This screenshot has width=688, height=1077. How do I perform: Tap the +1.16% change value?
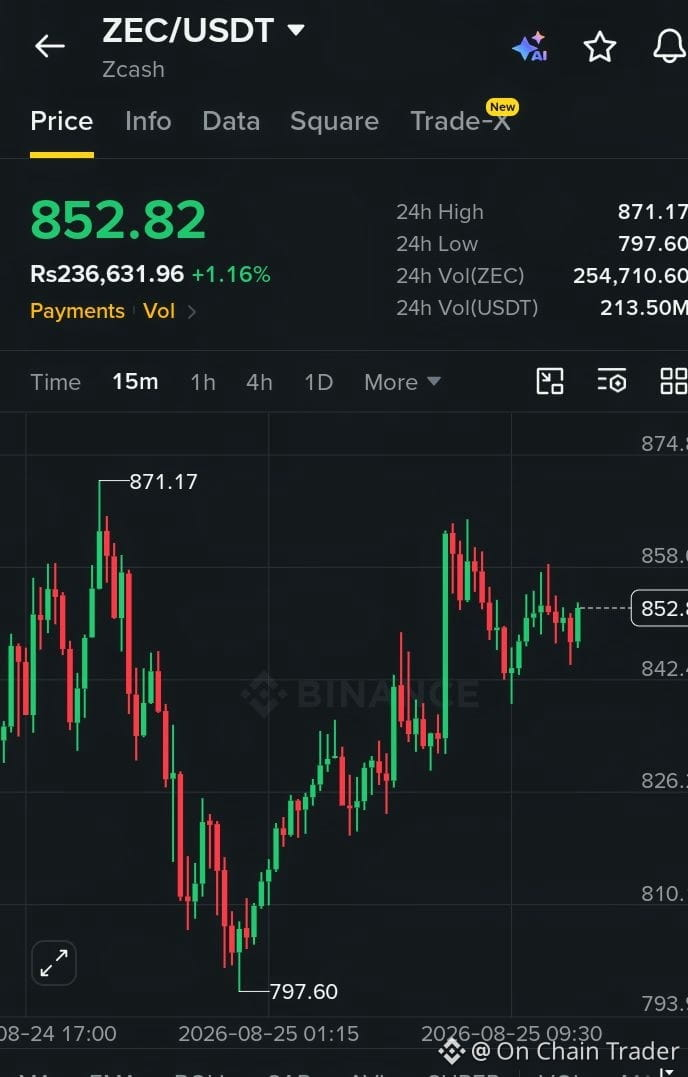231,275
